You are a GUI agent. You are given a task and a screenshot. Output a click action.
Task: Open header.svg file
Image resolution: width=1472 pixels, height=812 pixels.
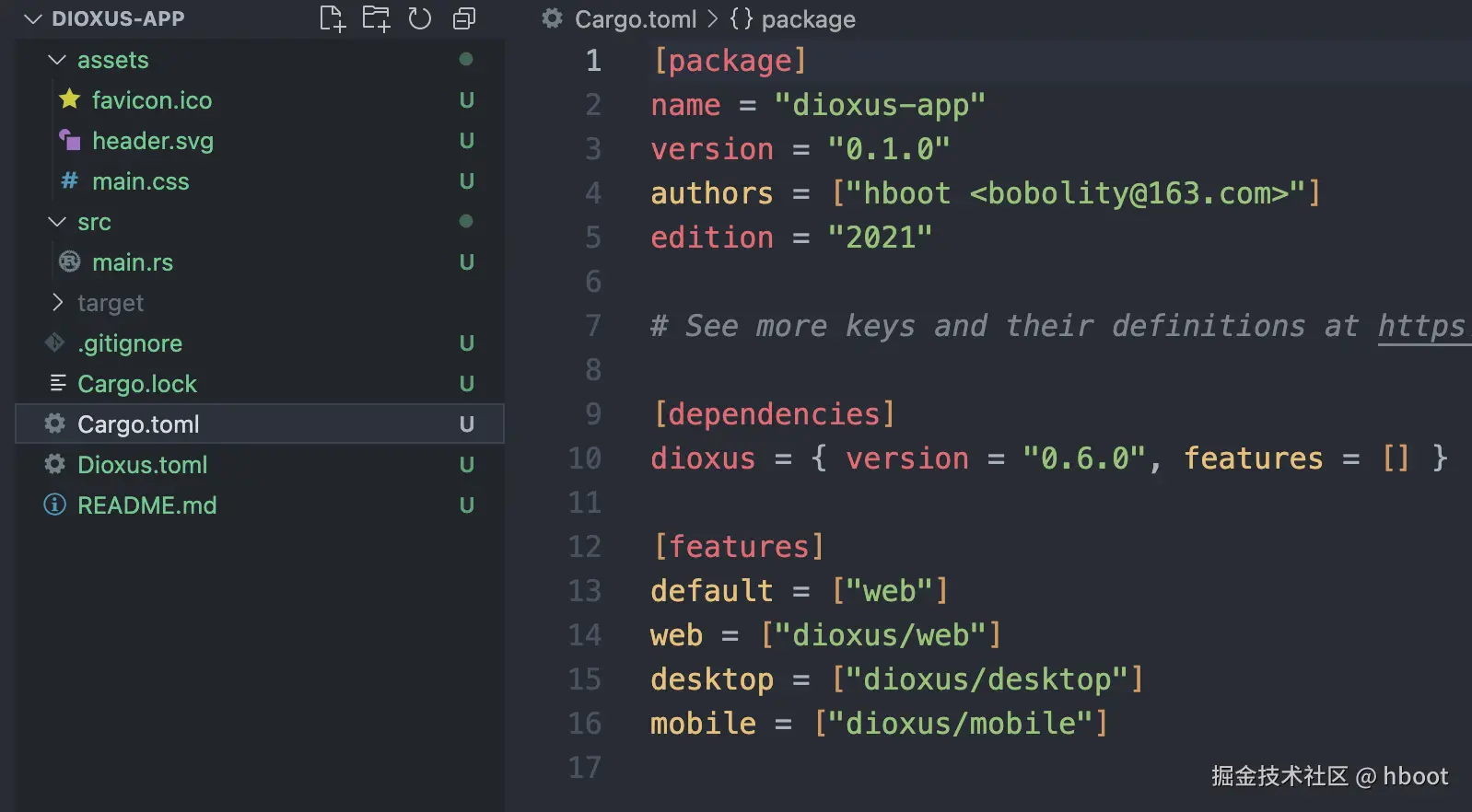[153, 141]
